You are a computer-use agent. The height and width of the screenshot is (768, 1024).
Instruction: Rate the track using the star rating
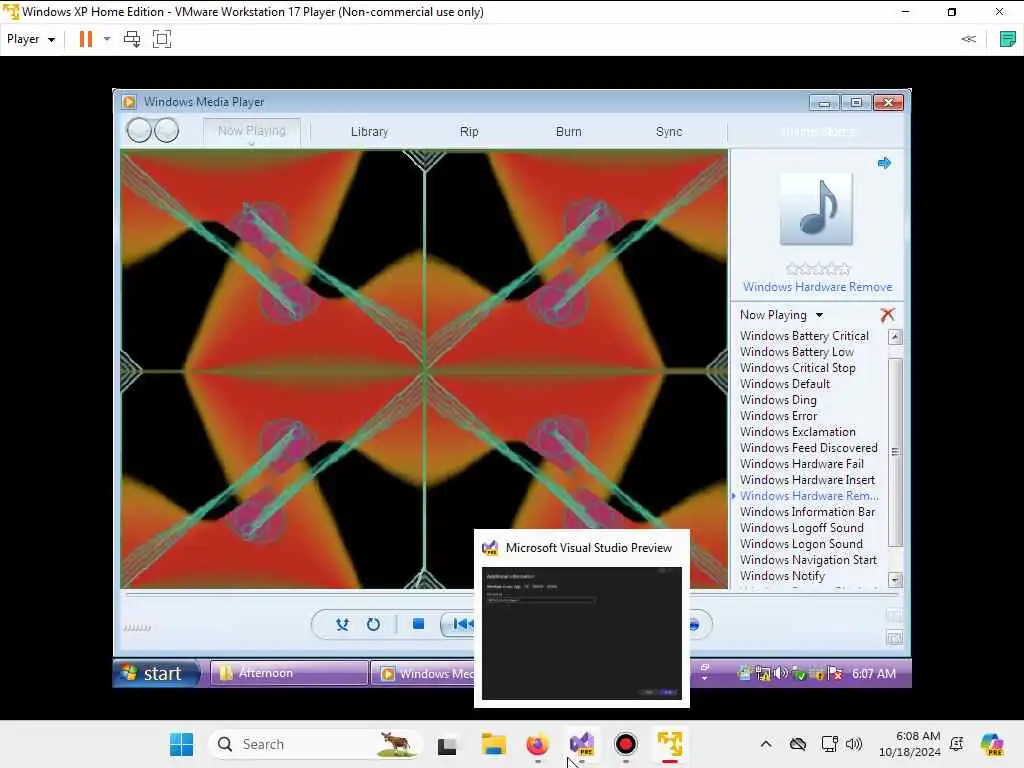818,268
